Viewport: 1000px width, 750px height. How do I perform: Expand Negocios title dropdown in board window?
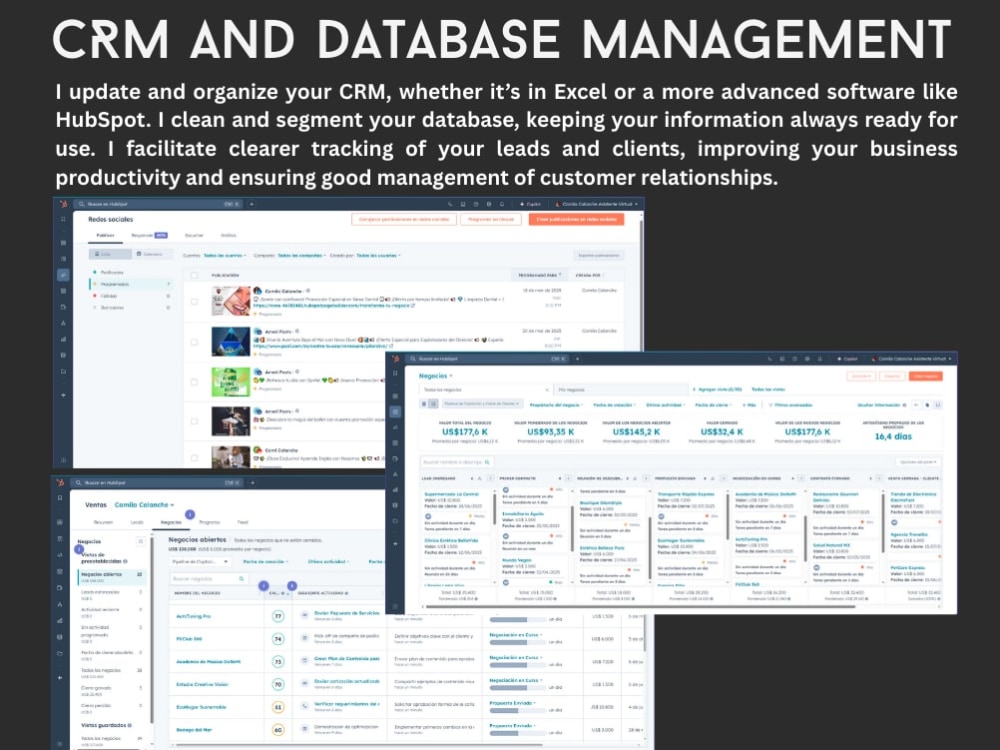pos(436,376)
